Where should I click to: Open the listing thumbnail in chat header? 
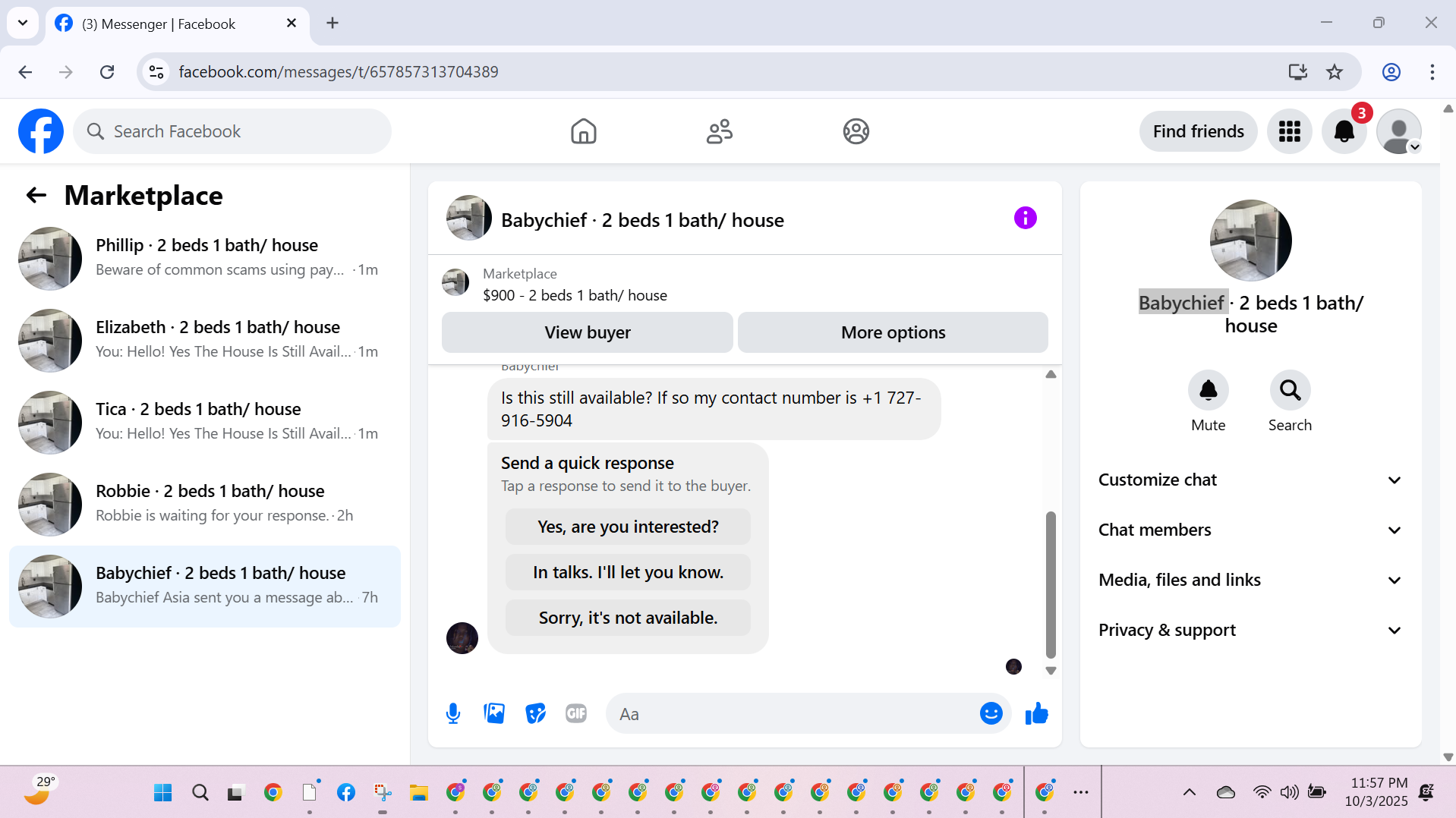click(468, 219)
